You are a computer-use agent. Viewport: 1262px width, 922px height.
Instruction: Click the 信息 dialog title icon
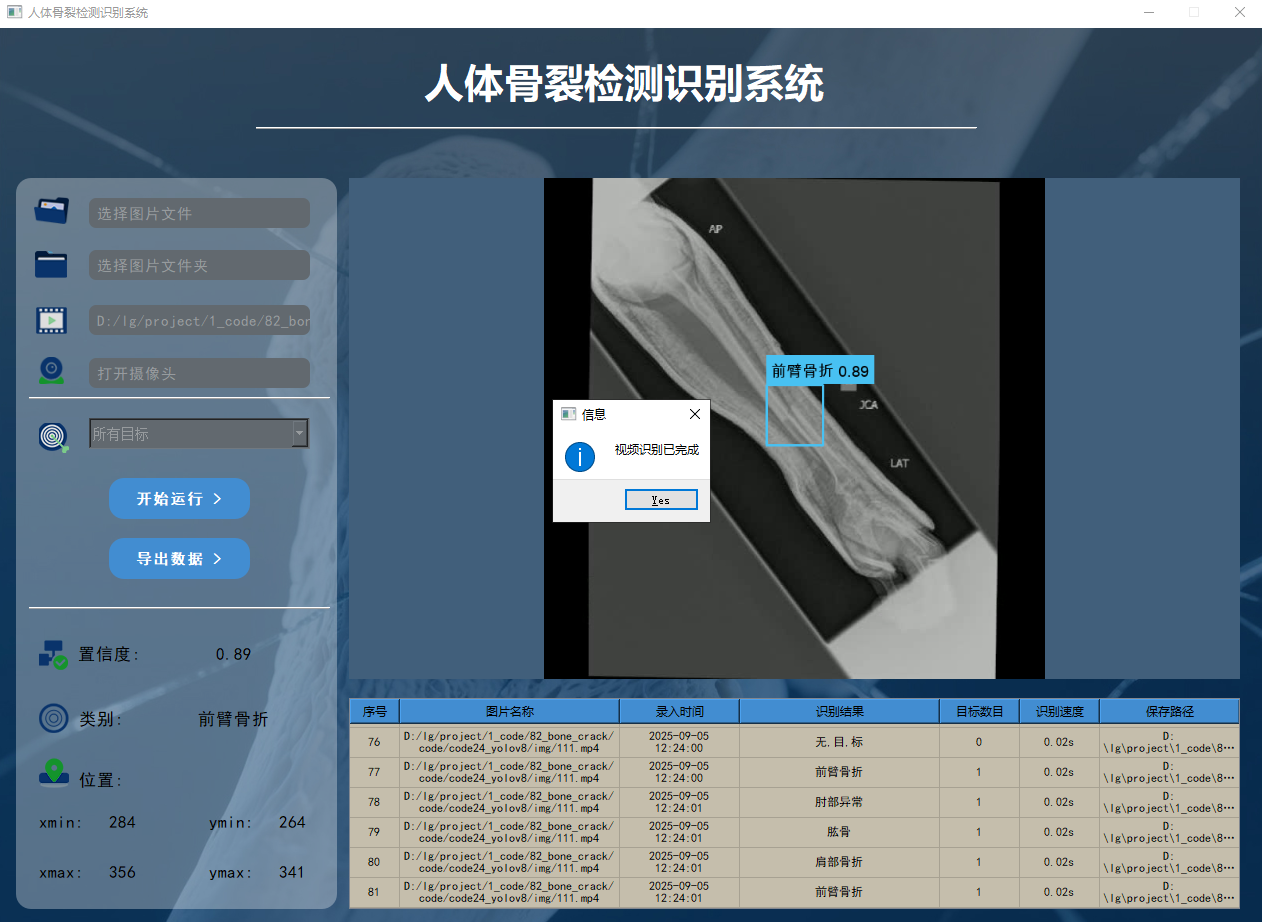[568, 414]
